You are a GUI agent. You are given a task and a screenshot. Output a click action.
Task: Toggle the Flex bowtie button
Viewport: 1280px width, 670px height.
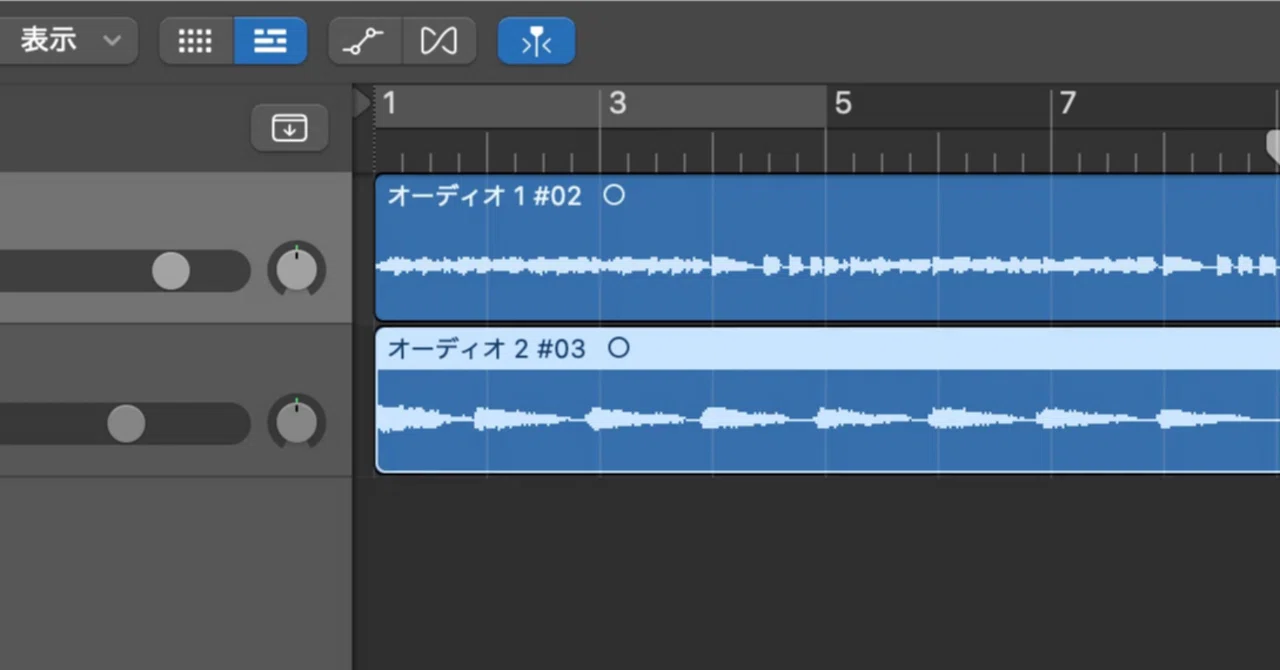point(439,41)
